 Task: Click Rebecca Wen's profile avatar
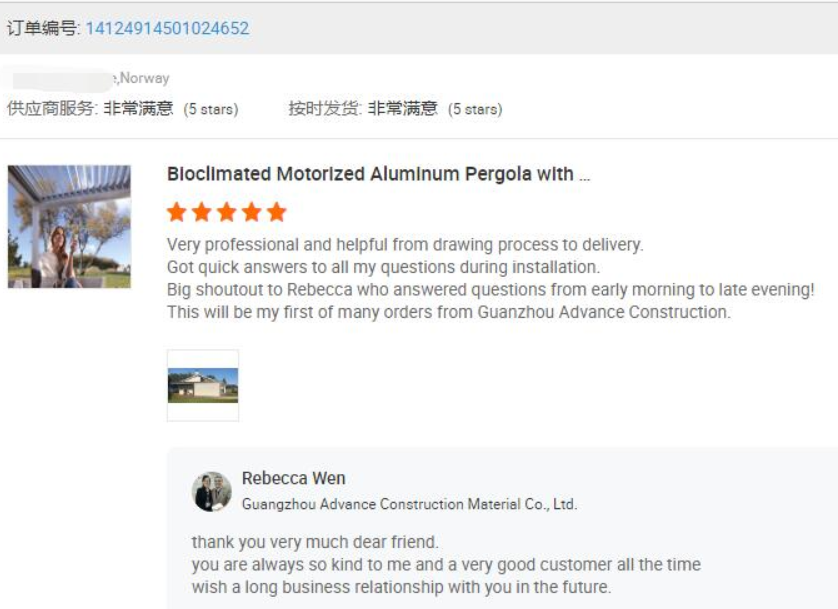(212, 491)
